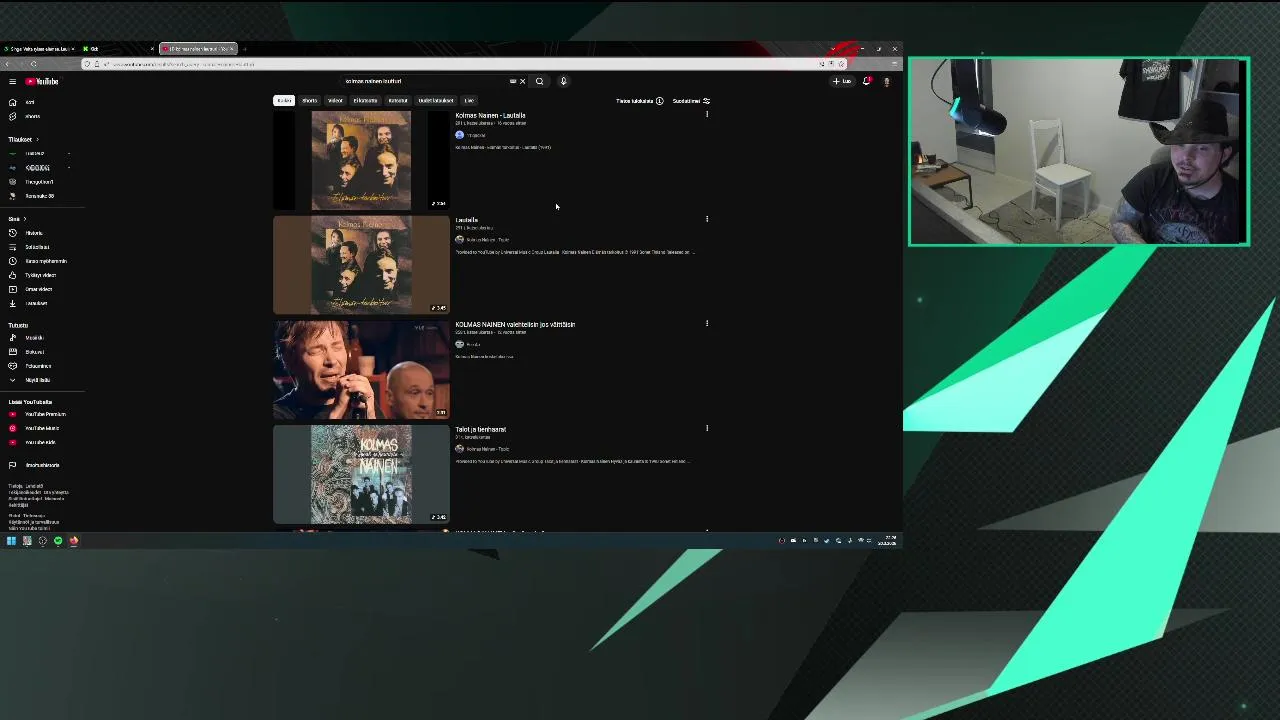Image resolution: width=1280 pixels, height=720 pixels.
Task: Open KOLMAS NAINEN valehtelisin jos väittäisin title
Action: tap(515, 324)
